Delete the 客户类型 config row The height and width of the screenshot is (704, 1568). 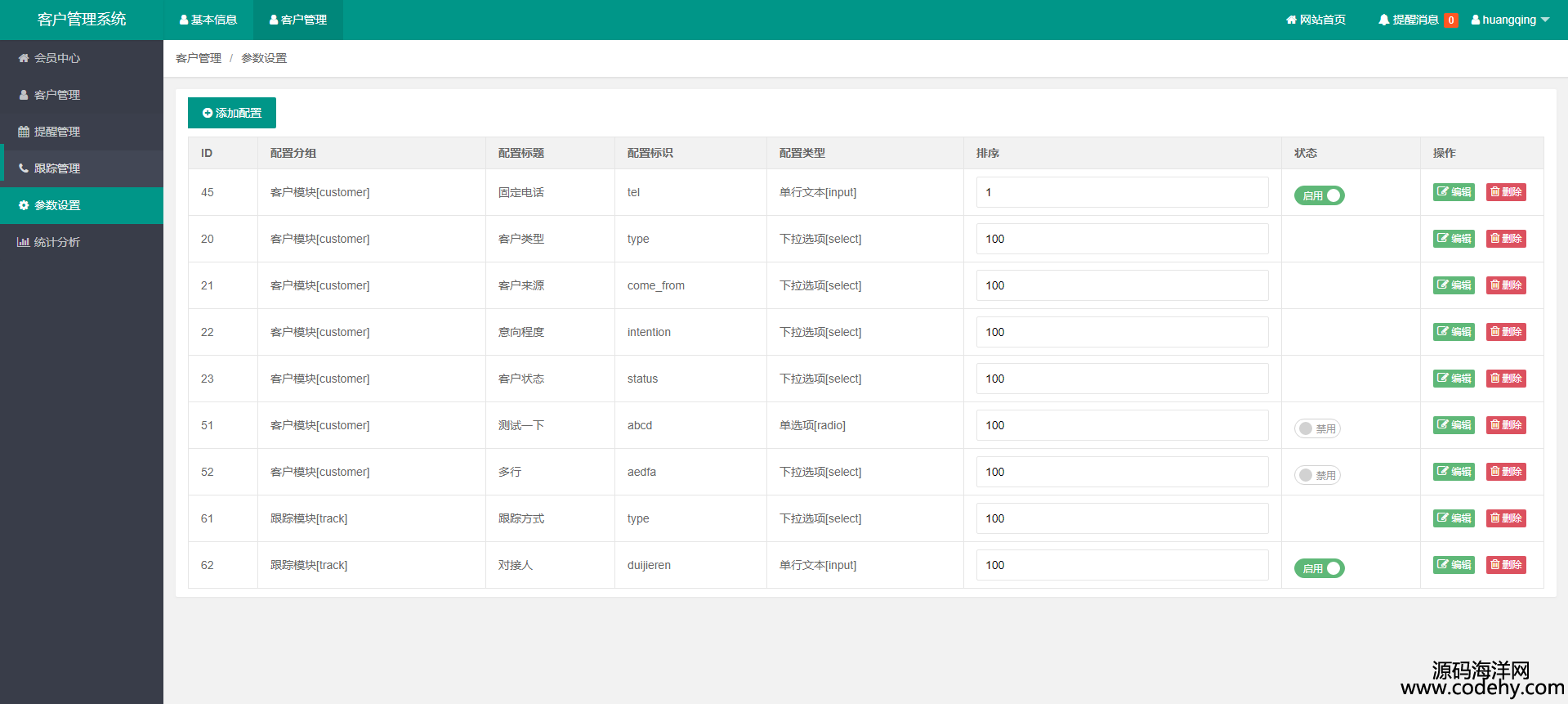(x=1506, y=239)
